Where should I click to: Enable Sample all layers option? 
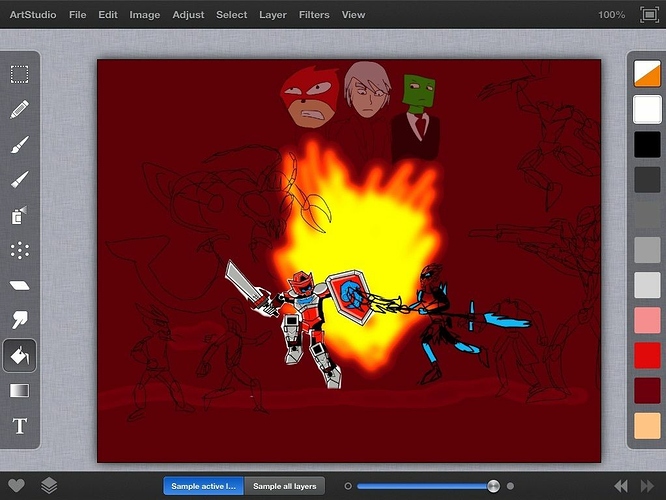pyautogui.click(x=285, y=486)
